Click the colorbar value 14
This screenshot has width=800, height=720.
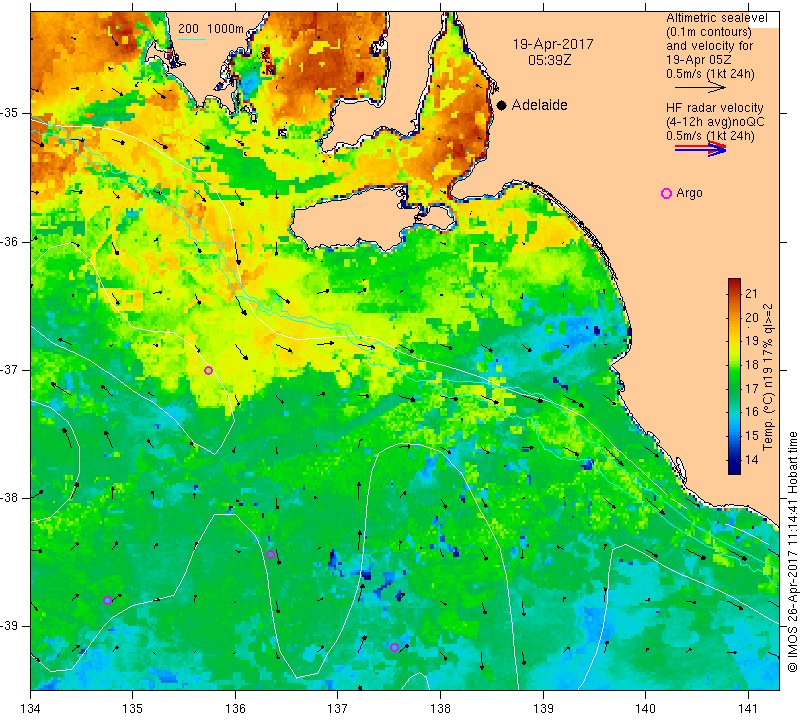coord(752,460)
